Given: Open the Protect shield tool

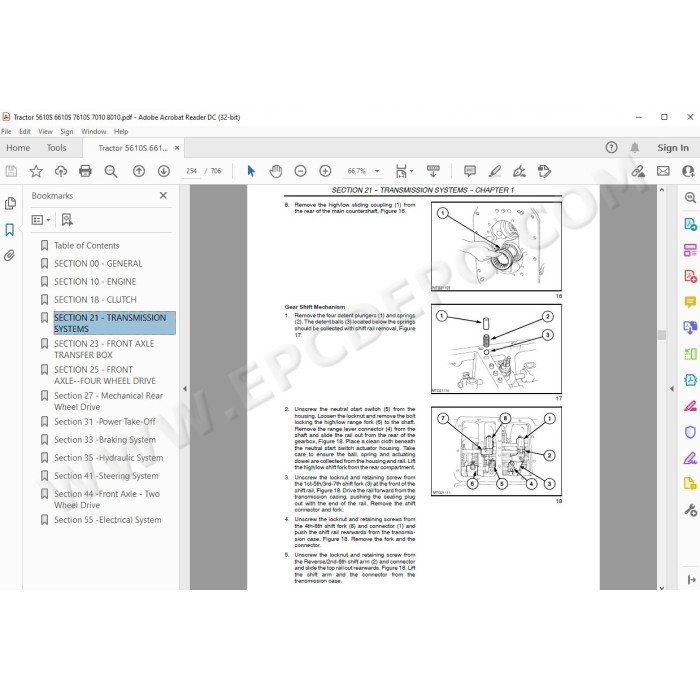Looking at the screenshot, I should click(690, 432).
